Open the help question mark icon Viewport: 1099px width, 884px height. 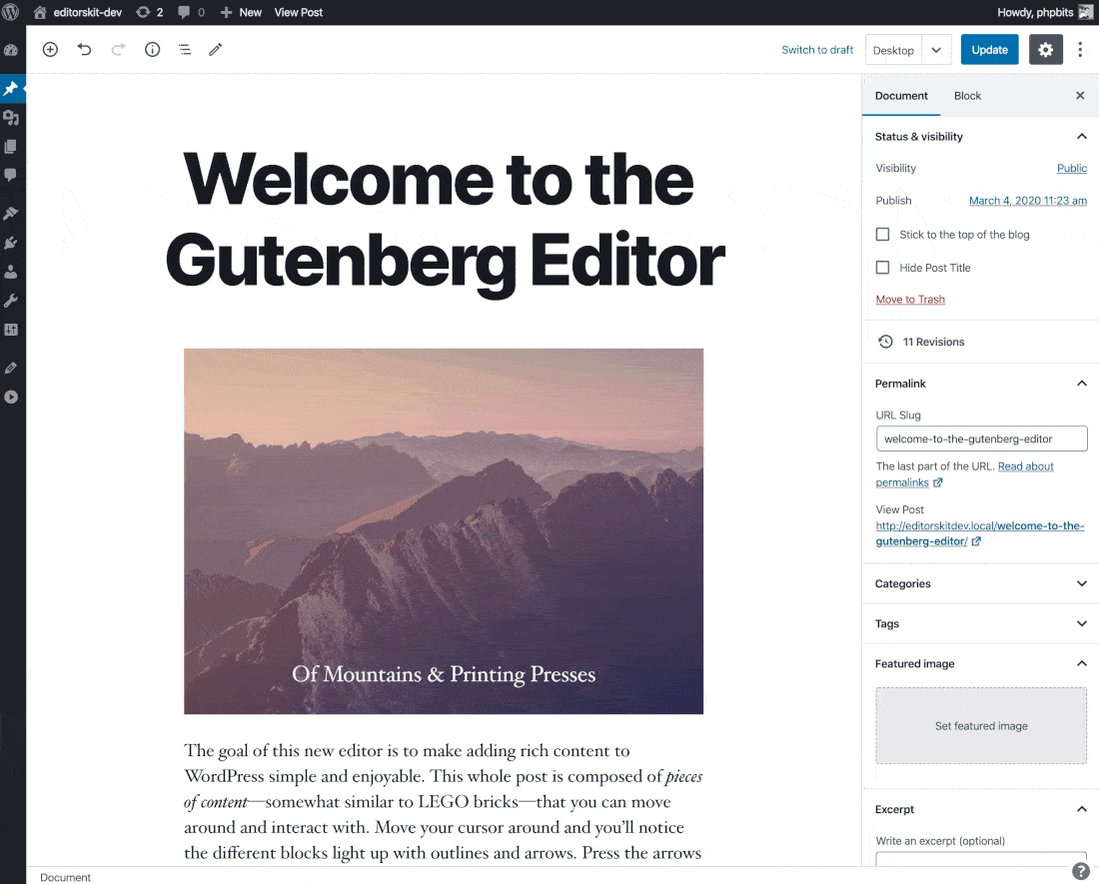click(x=1081, y=871)
